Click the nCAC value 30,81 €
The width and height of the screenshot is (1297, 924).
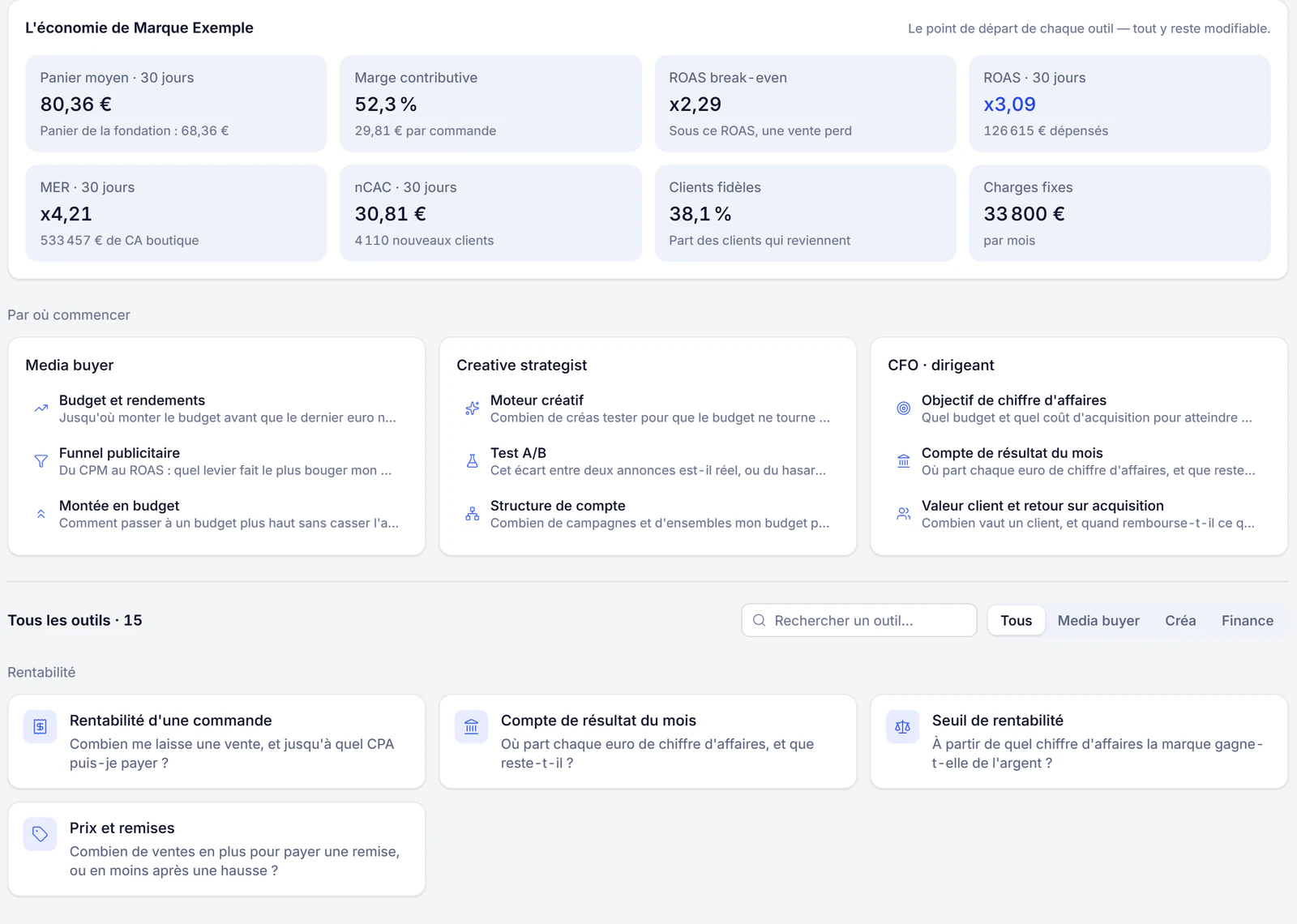(x=390, y=214)
